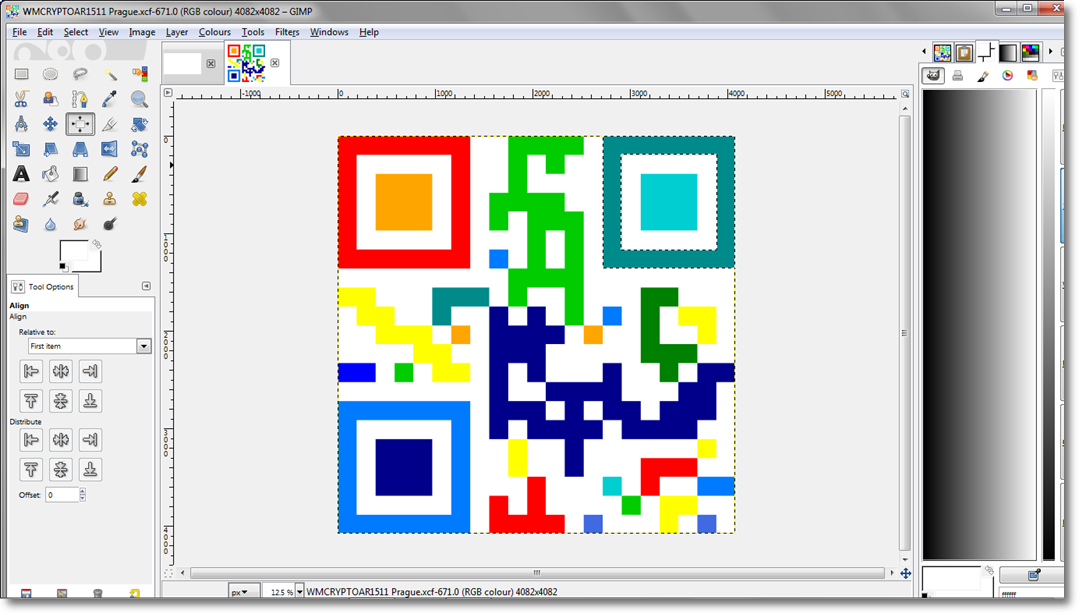Choose the Clone stamp tool
Screen dimensions: 1080x615
click(110, 199)
